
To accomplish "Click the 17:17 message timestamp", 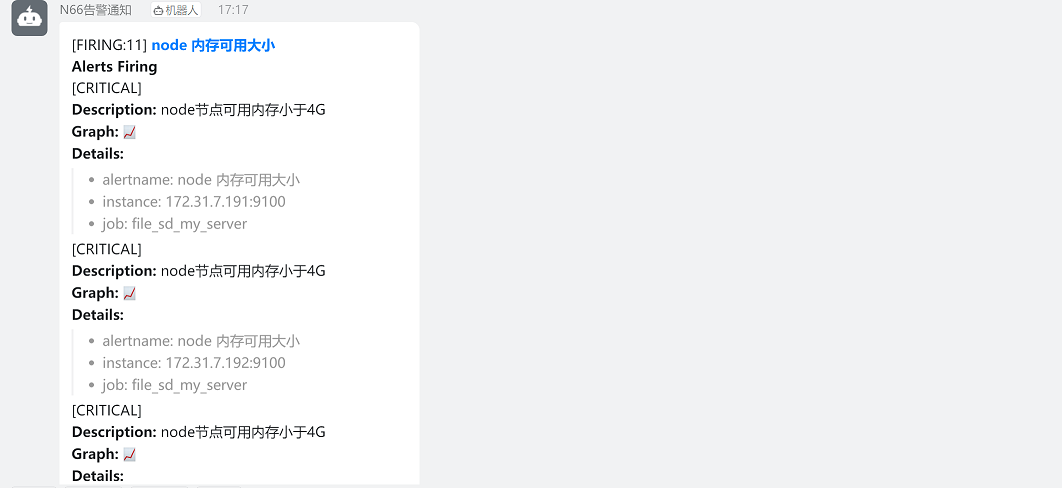I will [232, 10].
